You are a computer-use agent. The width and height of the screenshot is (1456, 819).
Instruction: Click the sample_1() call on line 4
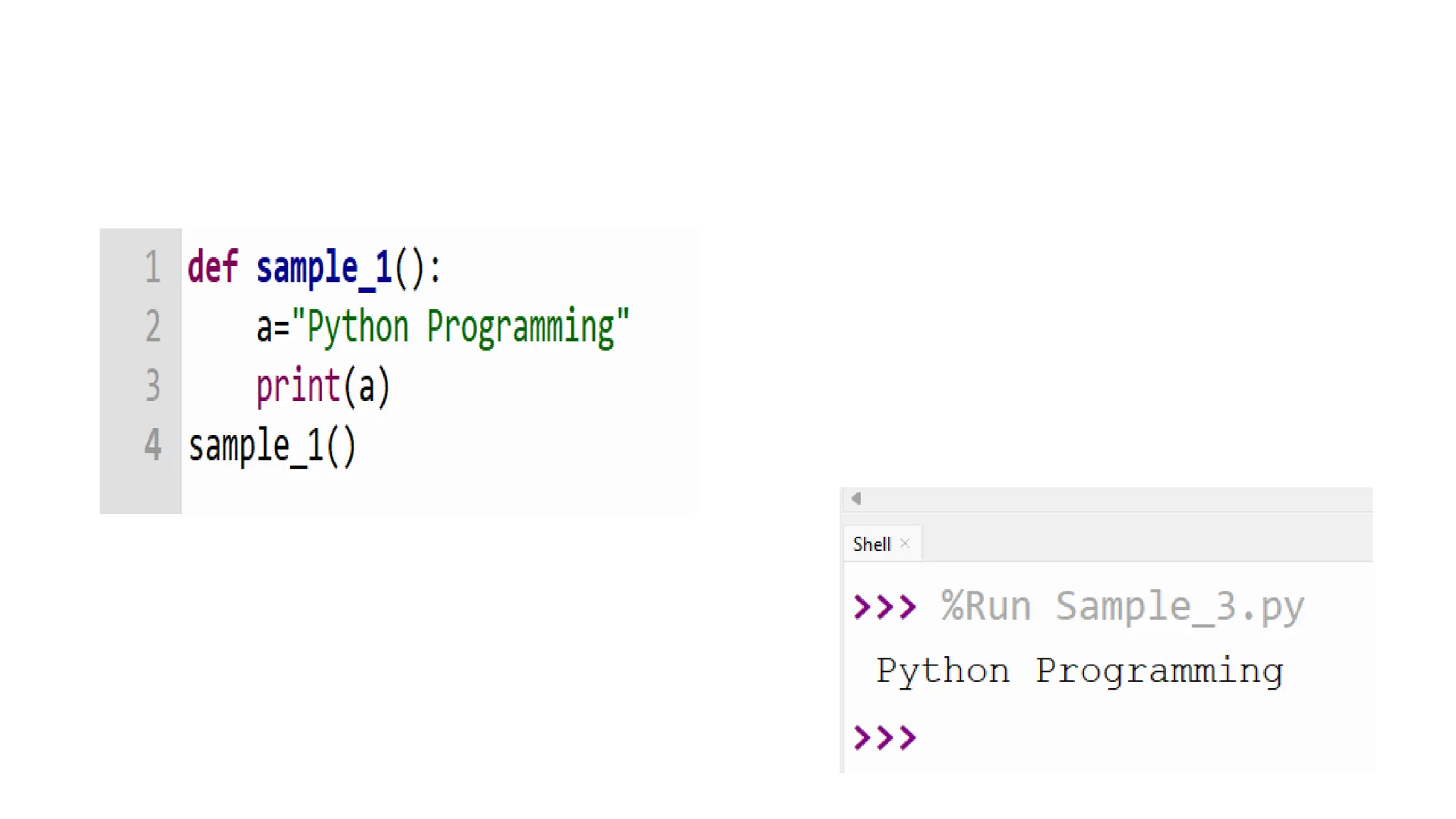272,446
